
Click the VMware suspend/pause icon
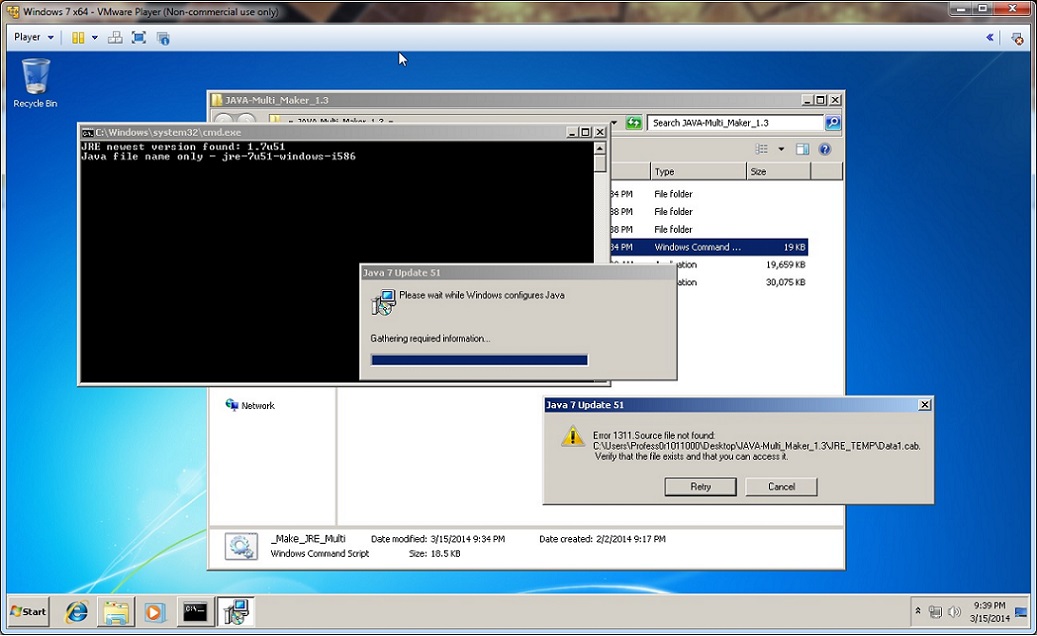click(78, 38)
